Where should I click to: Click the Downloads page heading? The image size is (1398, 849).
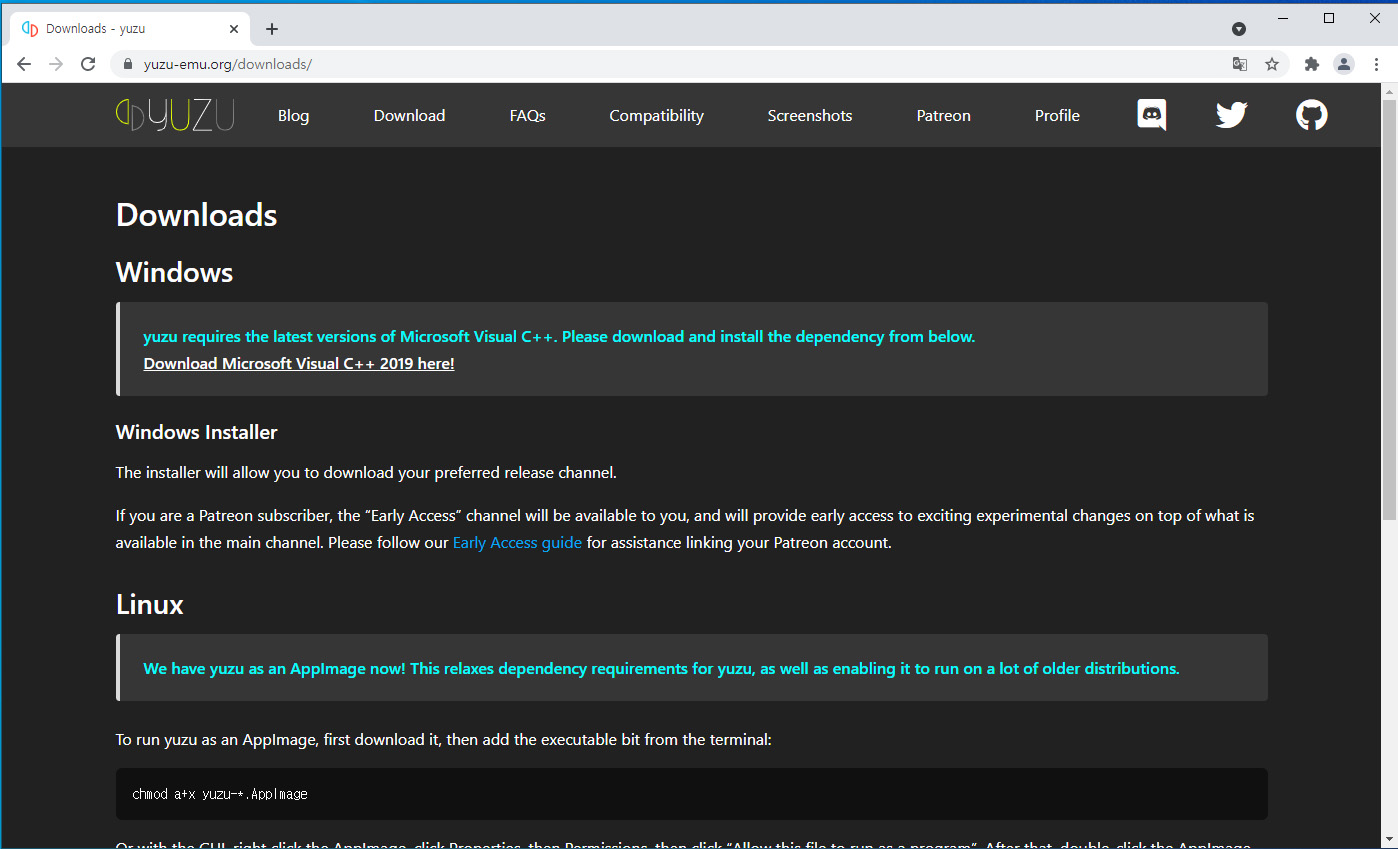point(196,215)
